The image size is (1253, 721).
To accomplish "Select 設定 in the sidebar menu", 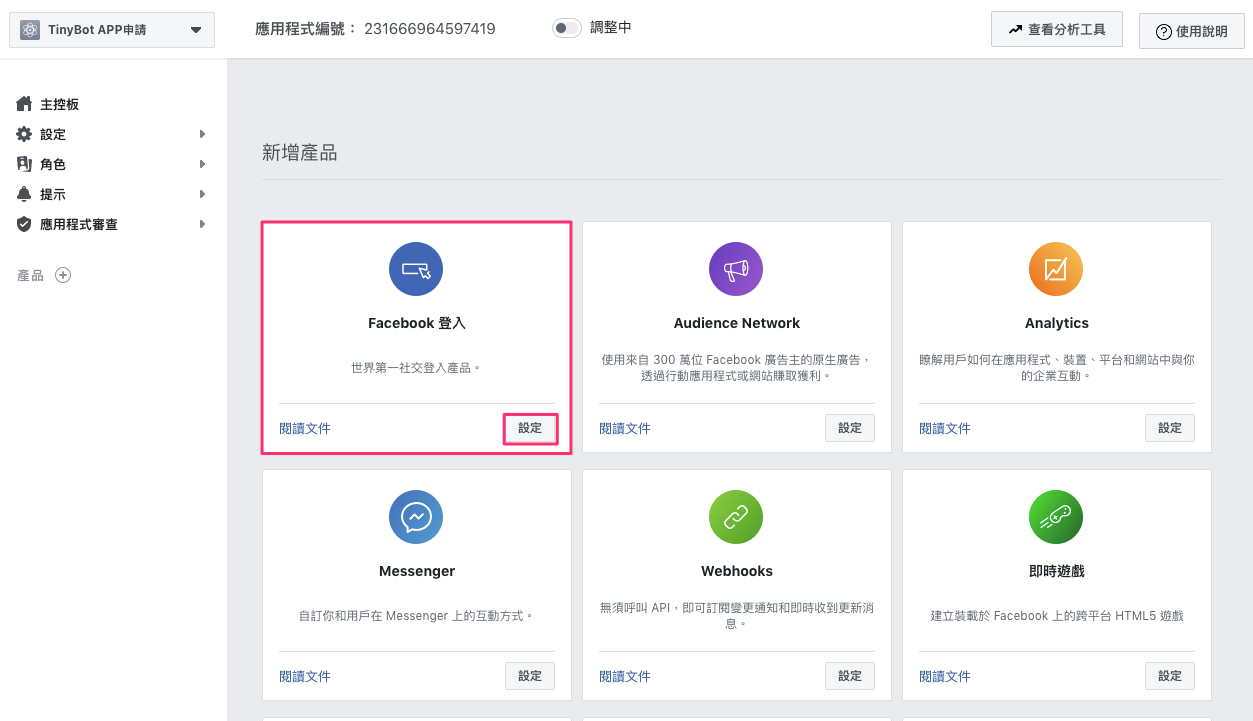I will click(x=53, y=134).
